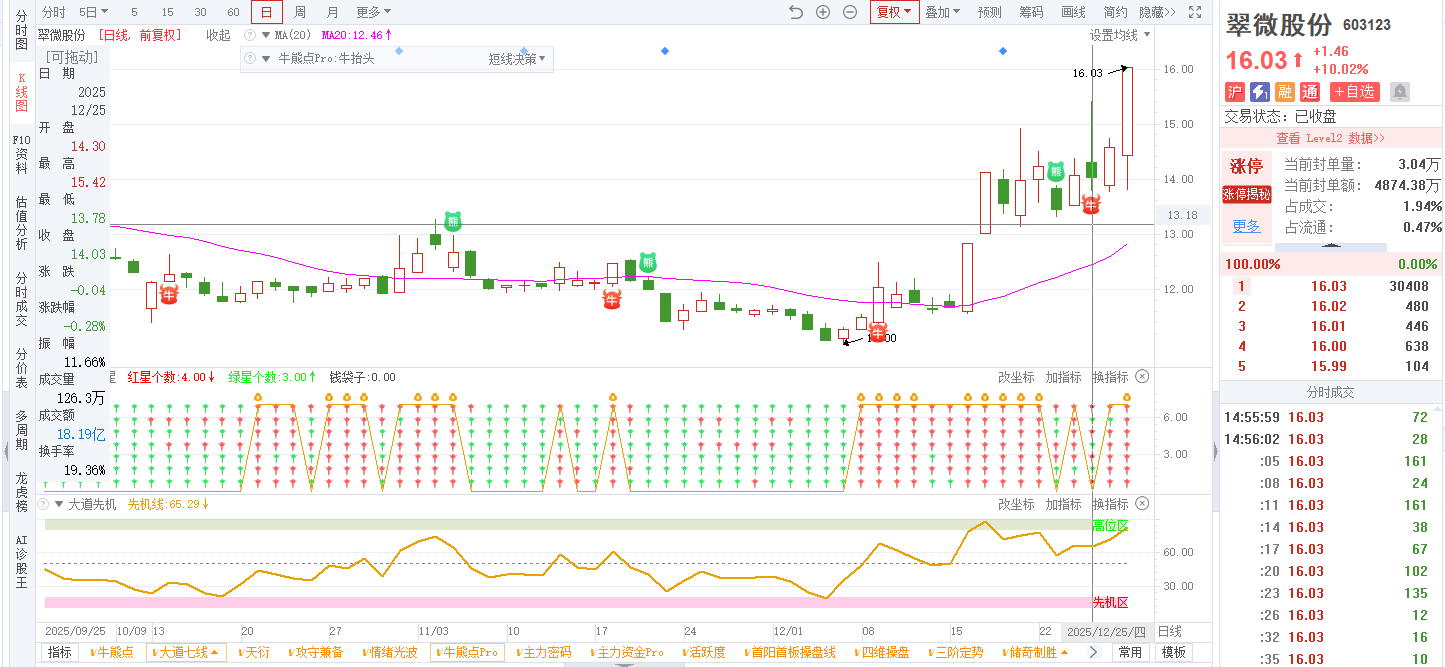Click the price alert bell icon

coord(1400,92)
